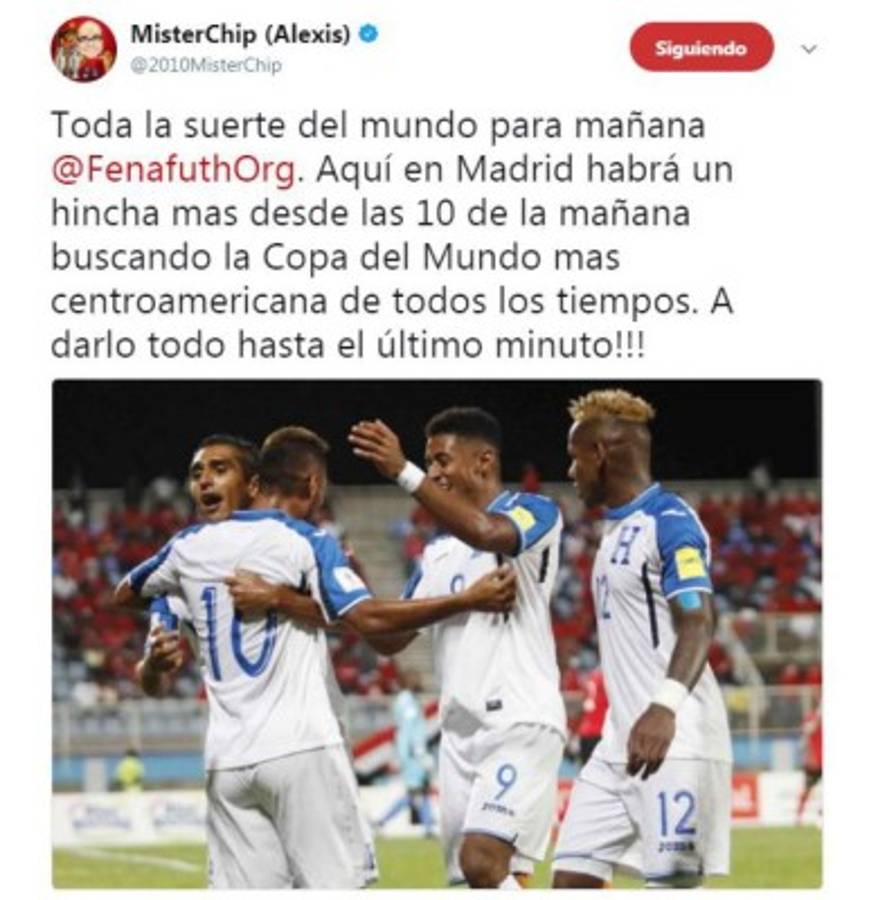
Task: Click the word 'centroamericana' in tweet text
Action: click(x=189, y=302)
